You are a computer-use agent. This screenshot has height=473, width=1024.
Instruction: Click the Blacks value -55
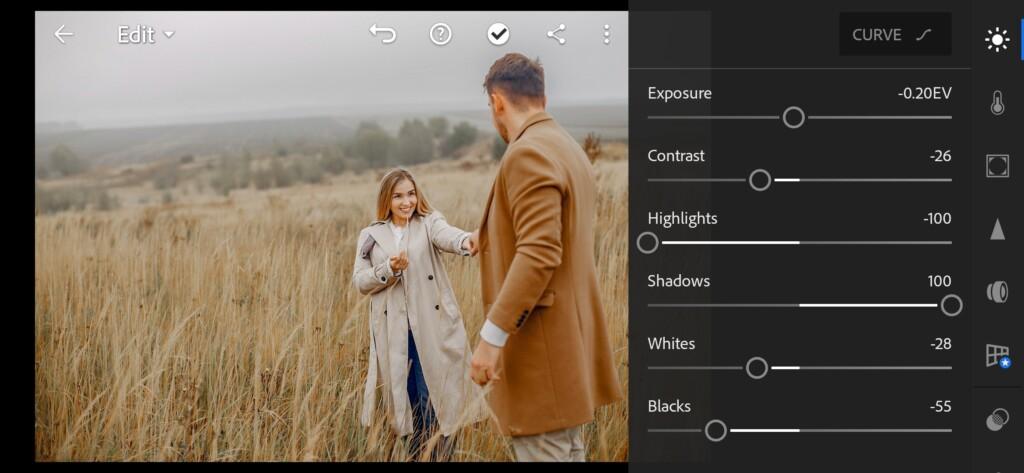(940, 407)
